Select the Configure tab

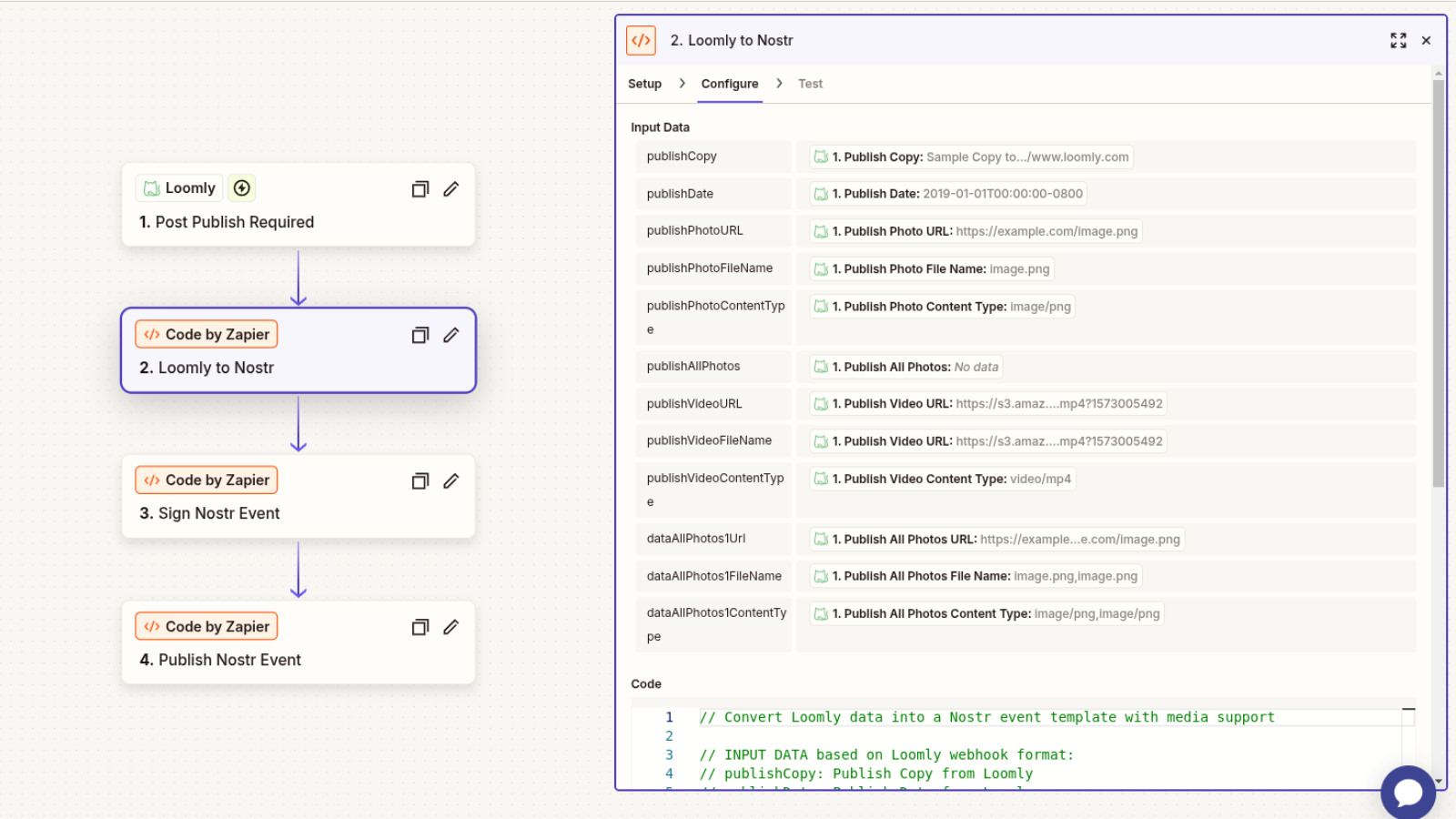[x=730, y=84]
